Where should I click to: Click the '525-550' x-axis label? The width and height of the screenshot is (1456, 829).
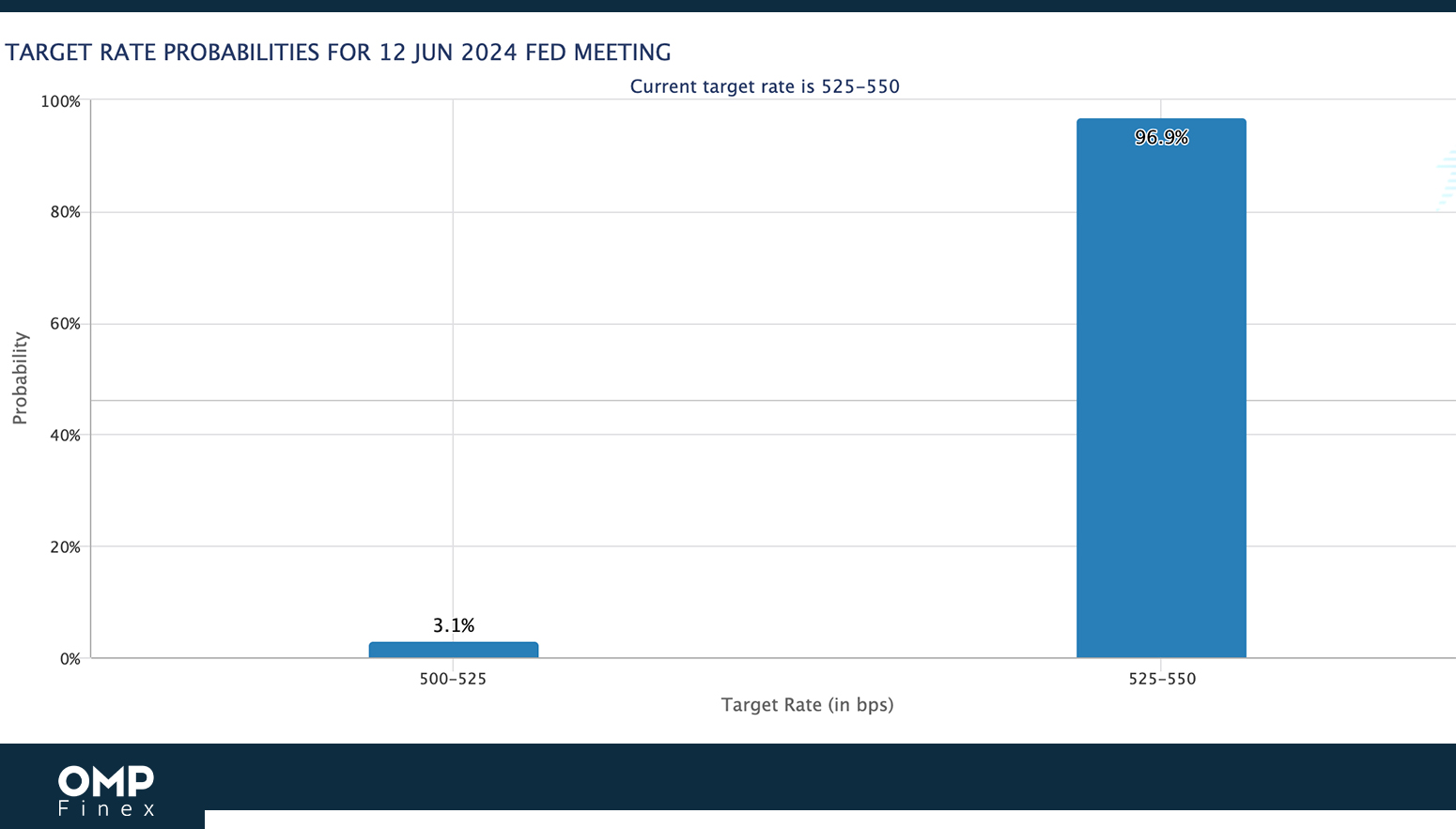pos(1162,679)
